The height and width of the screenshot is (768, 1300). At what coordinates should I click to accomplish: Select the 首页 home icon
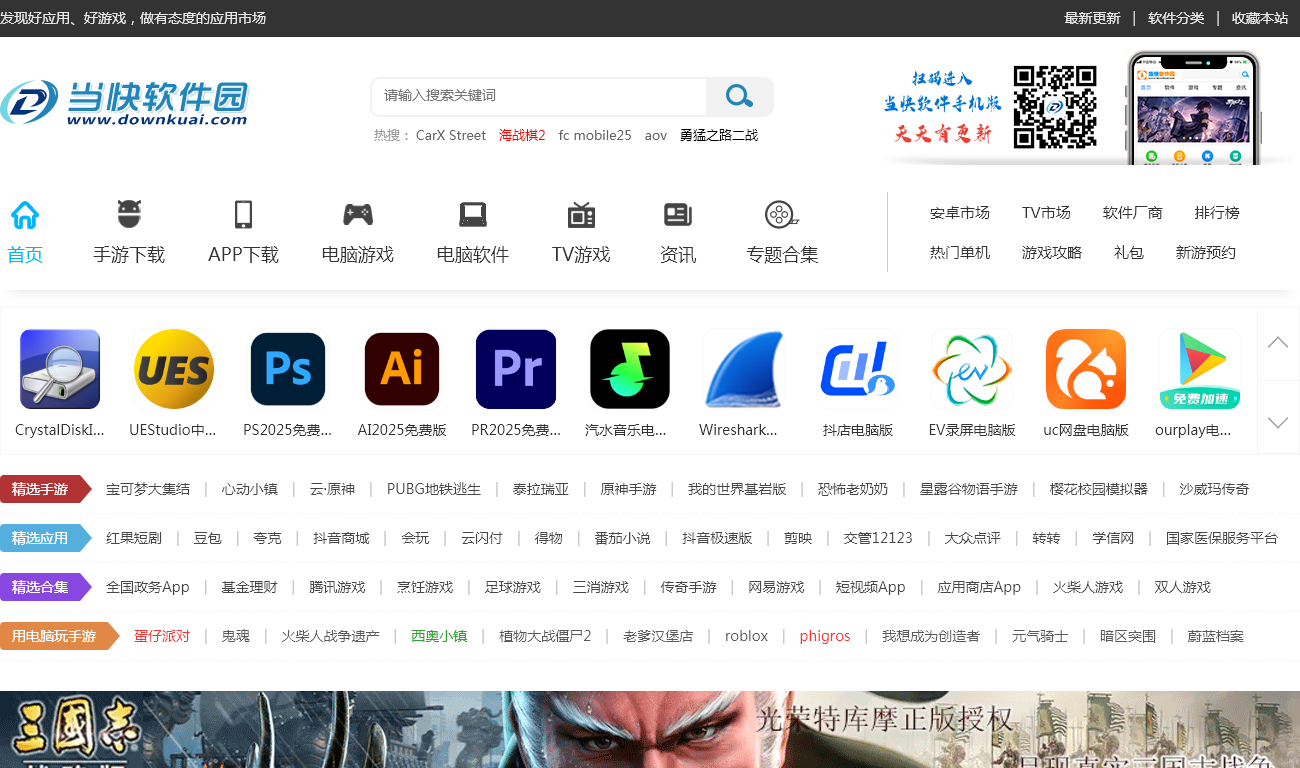24,214
